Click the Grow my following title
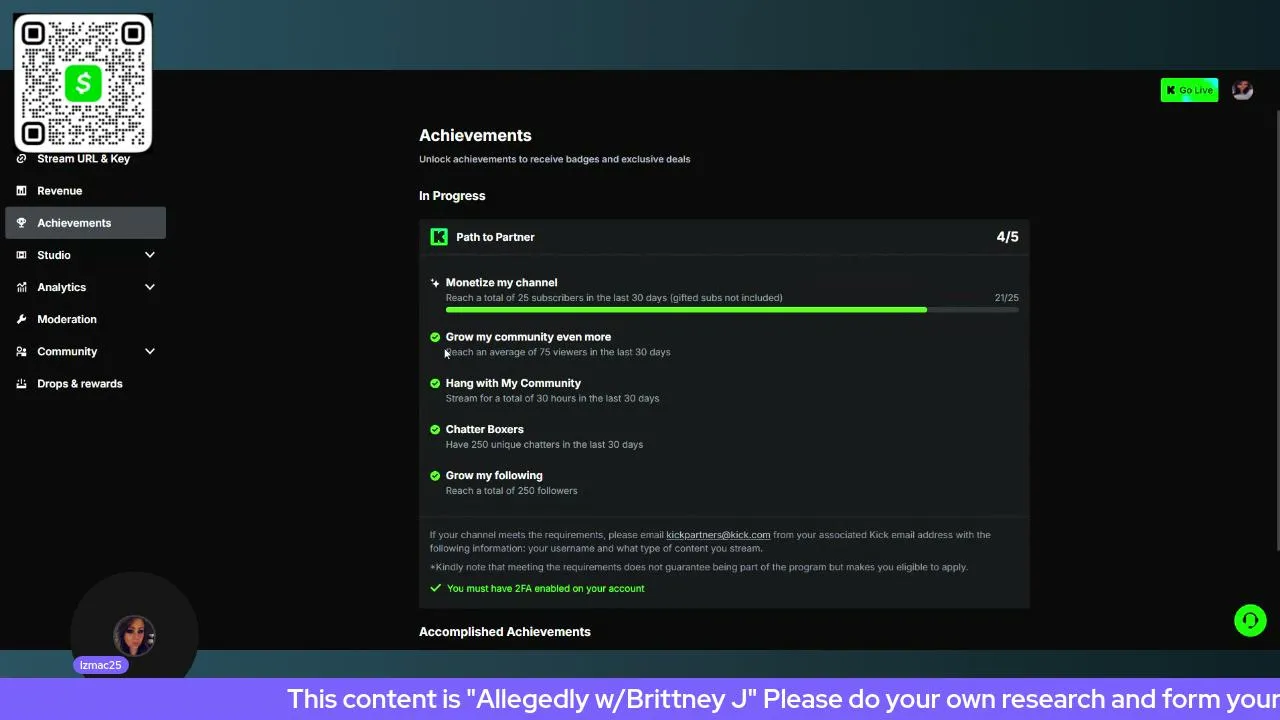 click(x=494, y=475)
